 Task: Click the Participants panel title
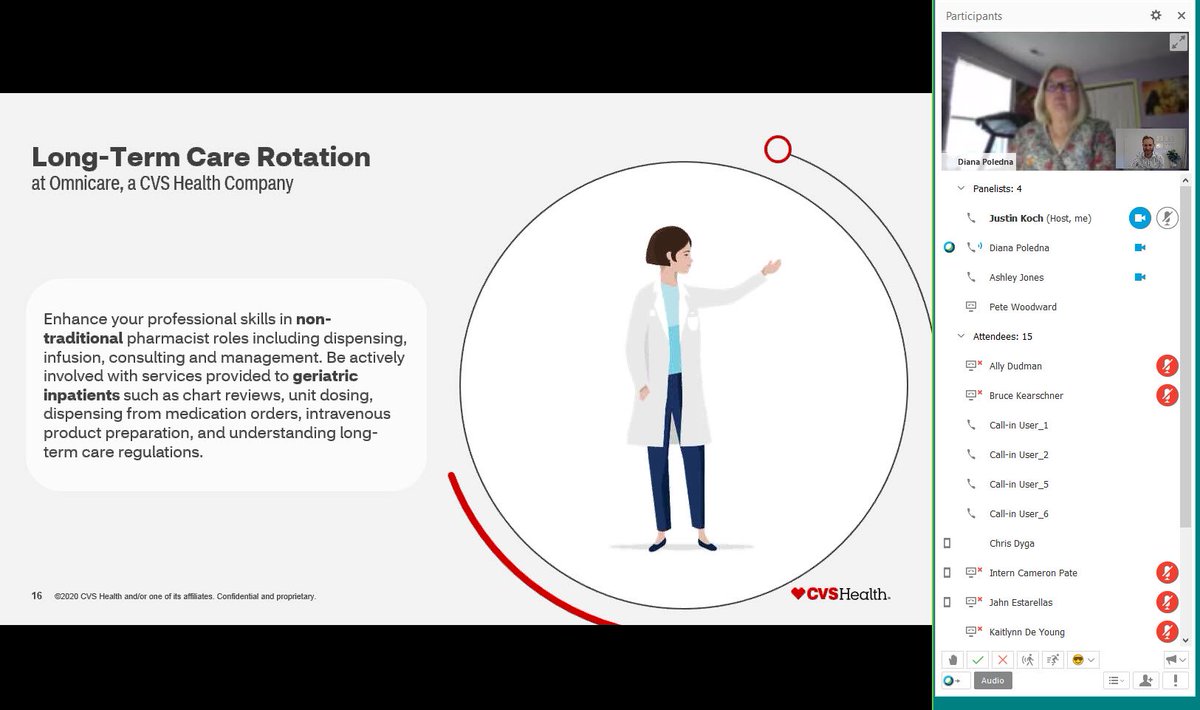point(974,16)
